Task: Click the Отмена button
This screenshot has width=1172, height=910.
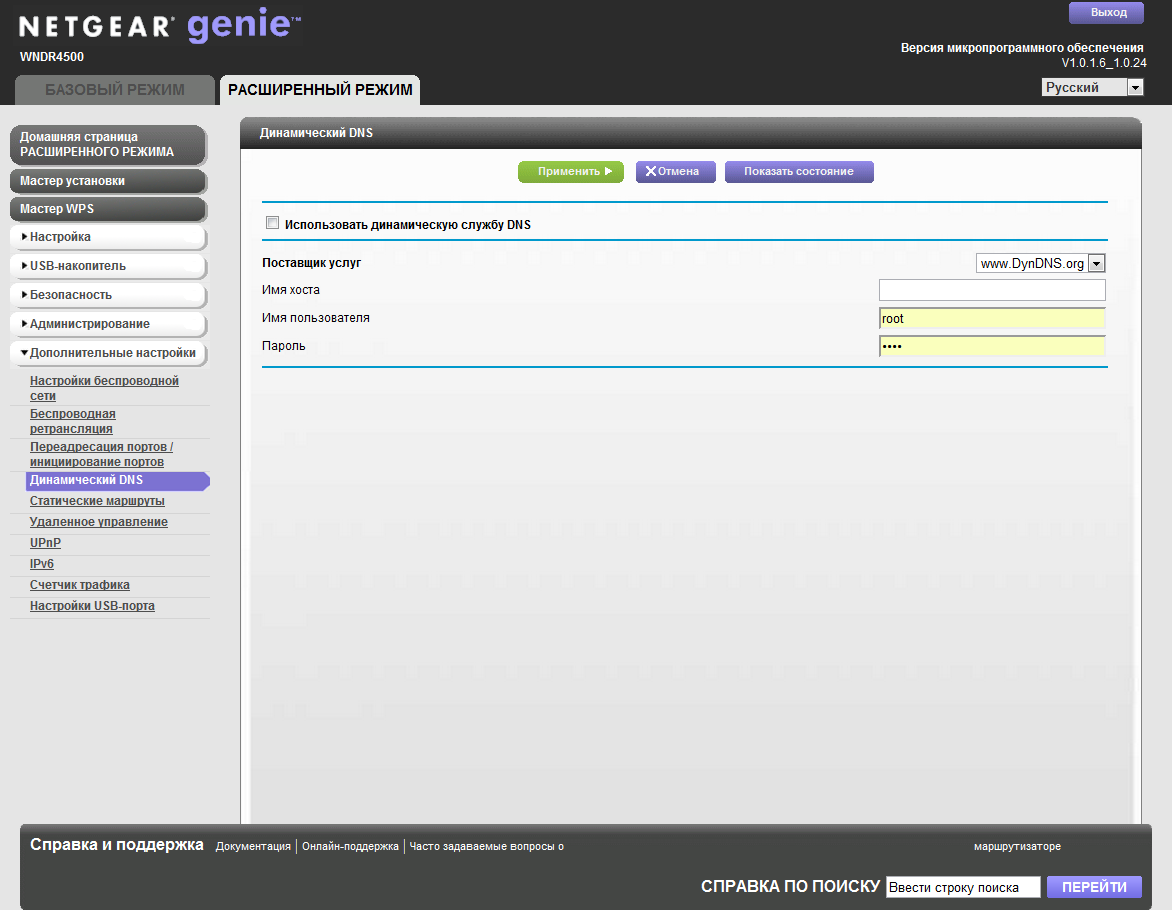Action: coord(672,172)
